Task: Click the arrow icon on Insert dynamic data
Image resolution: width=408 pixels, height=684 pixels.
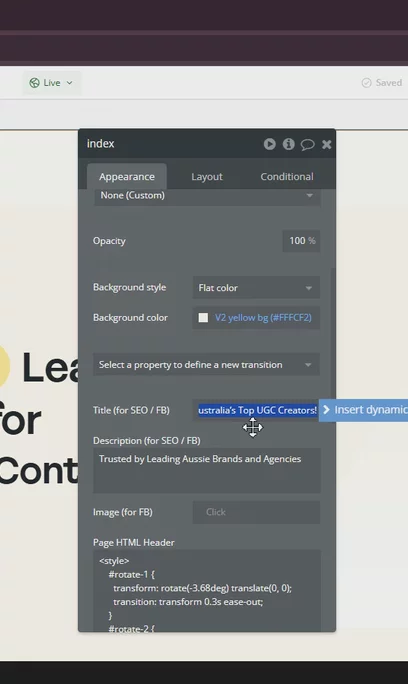Action: click(x=326, y=410)
